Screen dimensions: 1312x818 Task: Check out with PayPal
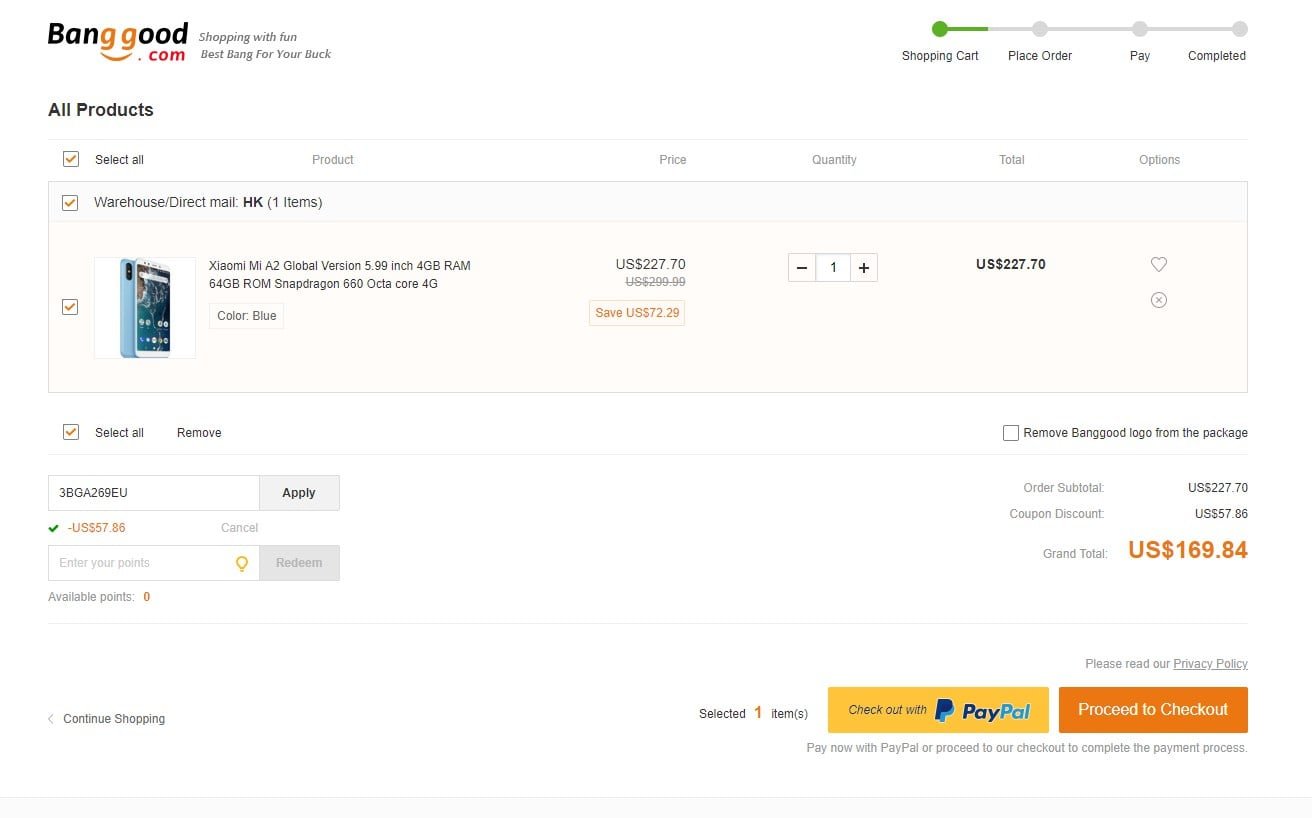click(x=938, y=710)
